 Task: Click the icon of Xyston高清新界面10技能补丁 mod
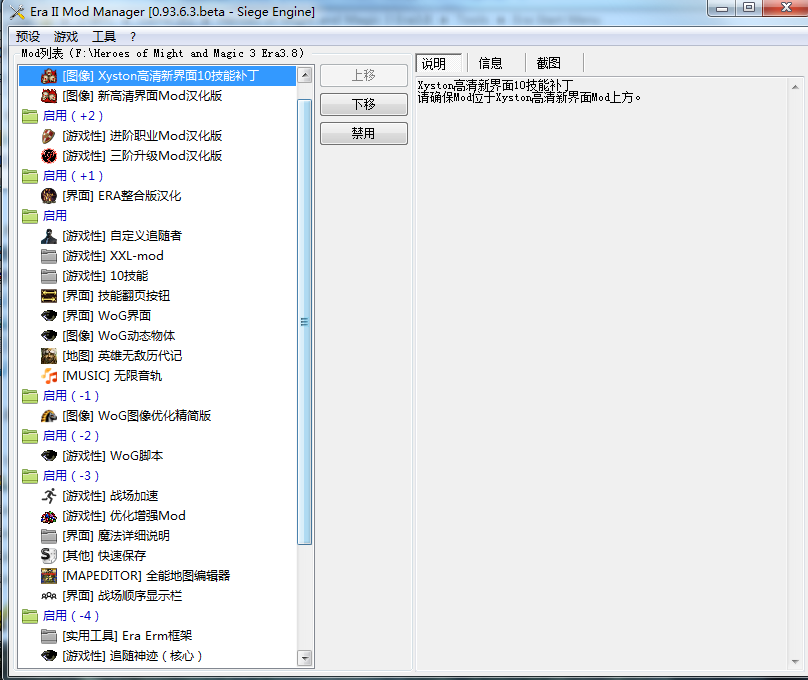49,76
